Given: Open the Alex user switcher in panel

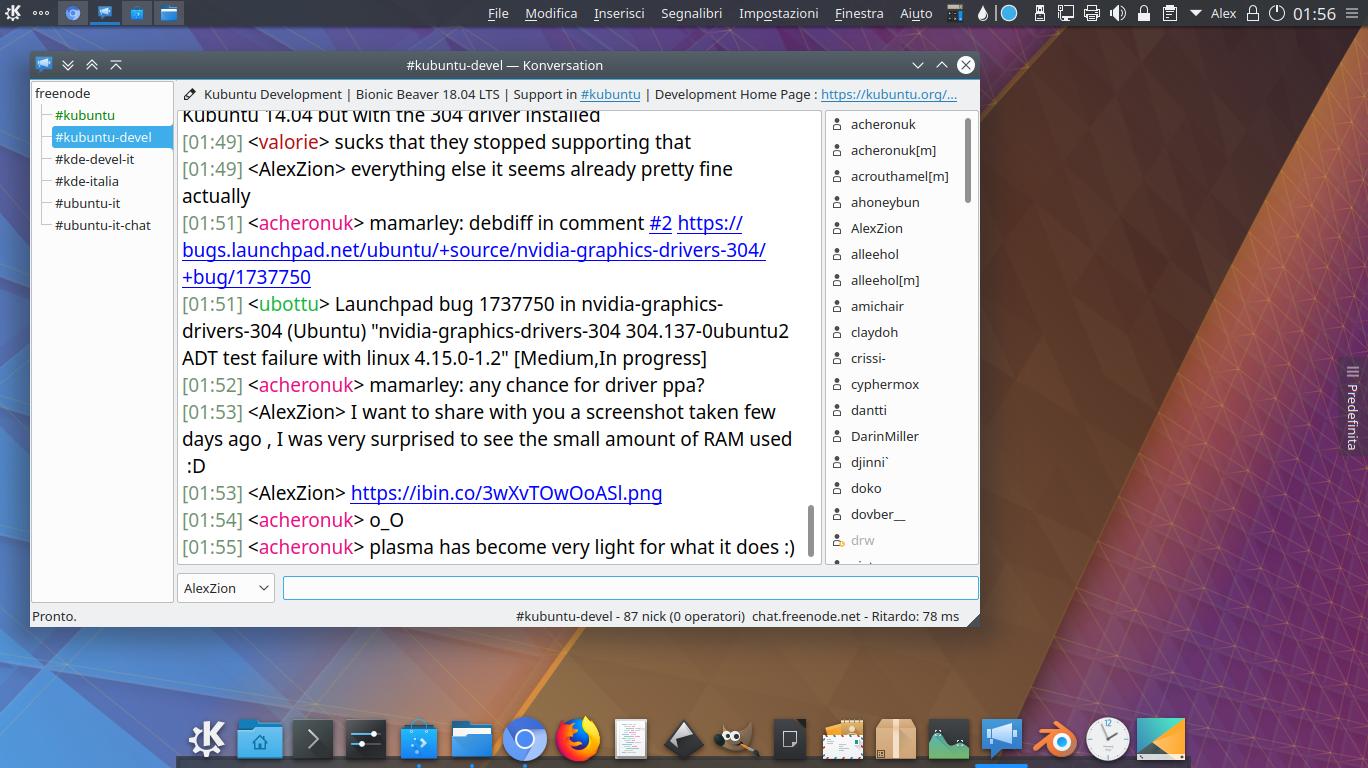Looking at the screenshot, I should point(1223,13).
